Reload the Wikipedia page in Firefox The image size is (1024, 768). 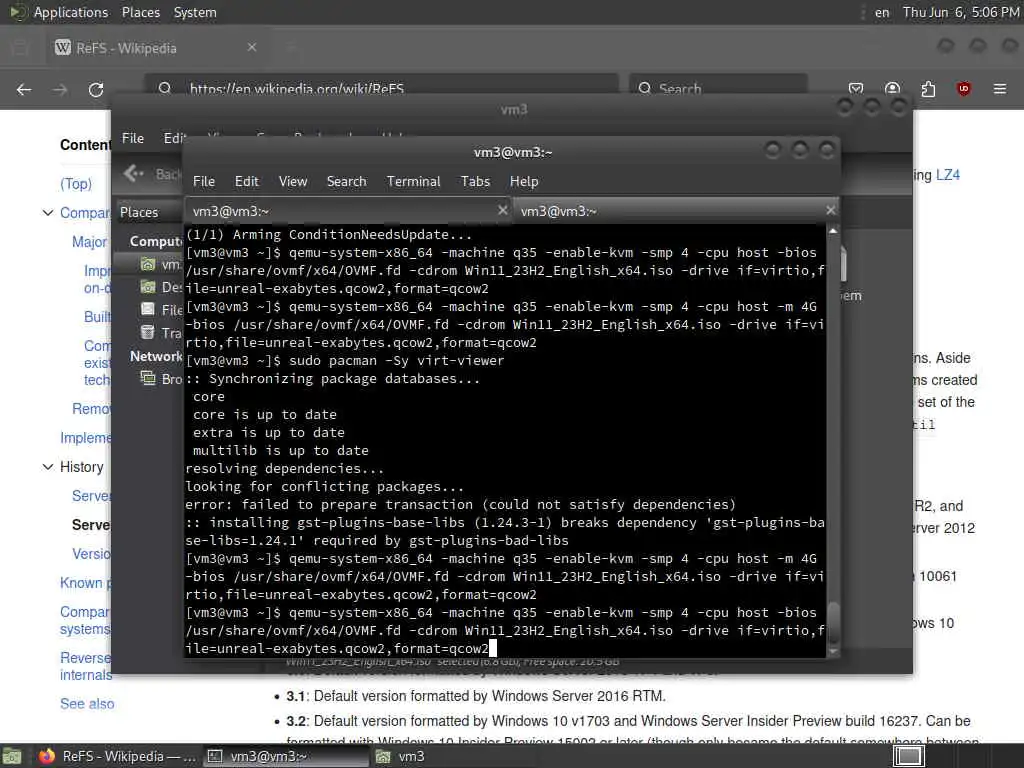(96, 89)
